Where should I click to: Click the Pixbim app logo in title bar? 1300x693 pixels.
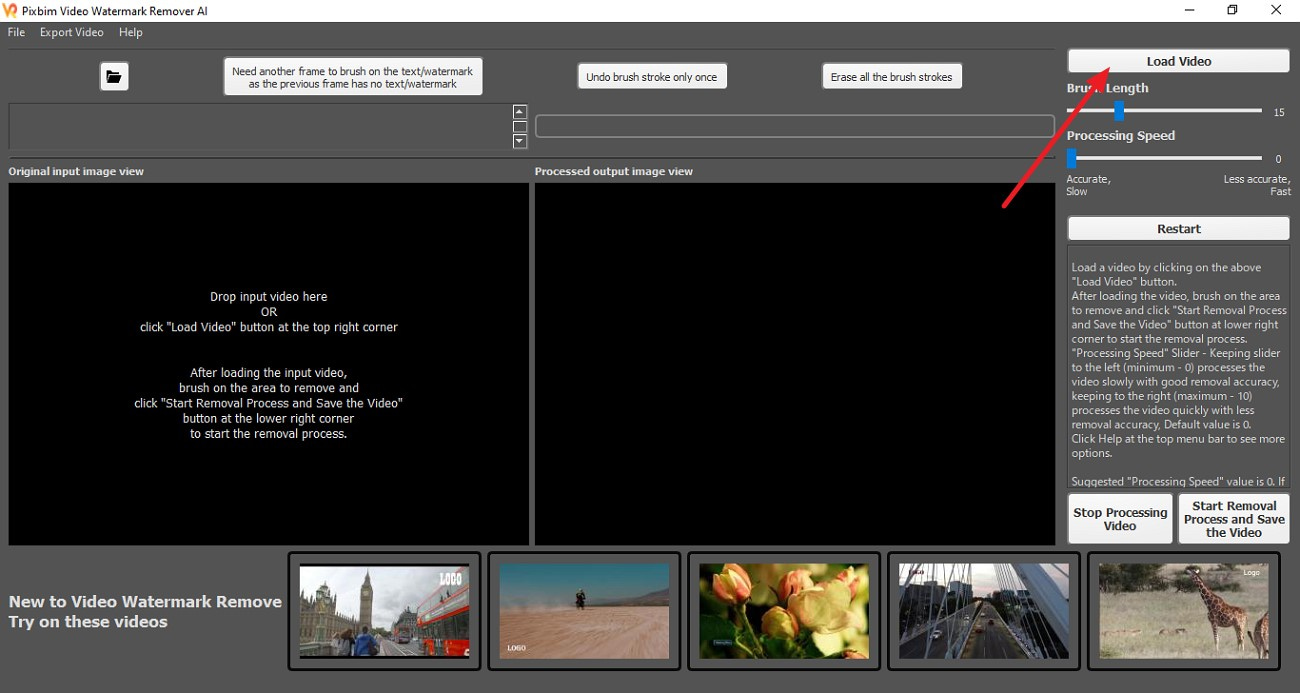click(x=11, y=10)
